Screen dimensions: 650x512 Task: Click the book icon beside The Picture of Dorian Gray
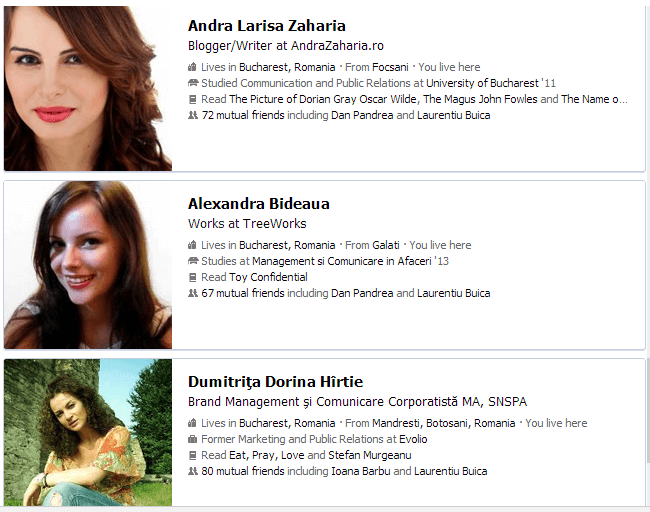(192, 99)
